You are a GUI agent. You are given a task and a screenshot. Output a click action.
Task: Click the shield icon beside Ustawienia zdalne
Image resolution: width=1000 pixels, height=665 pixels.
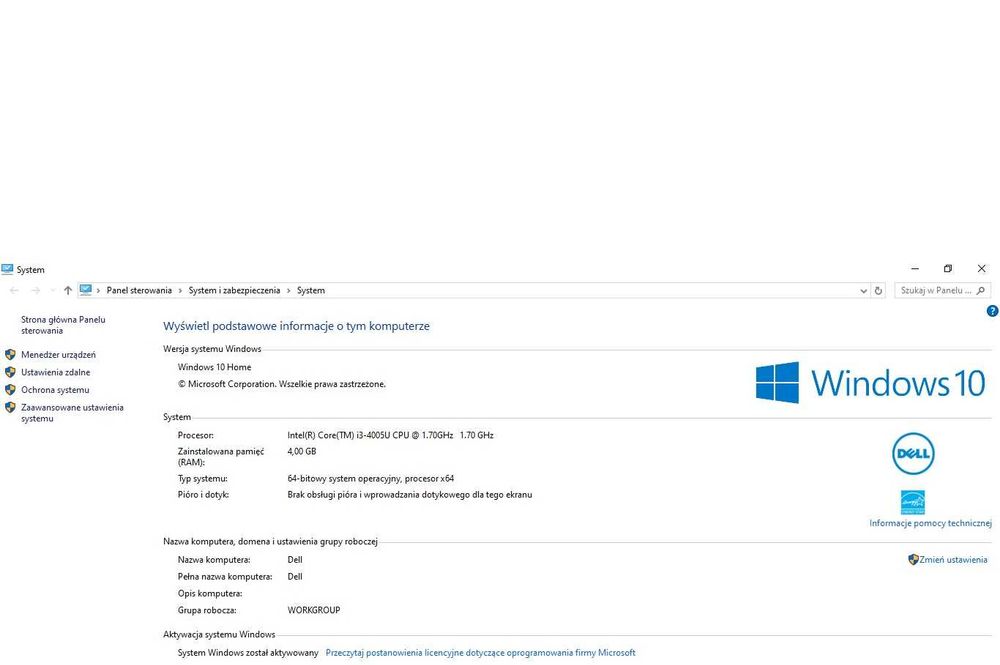[x=10, y=372]
